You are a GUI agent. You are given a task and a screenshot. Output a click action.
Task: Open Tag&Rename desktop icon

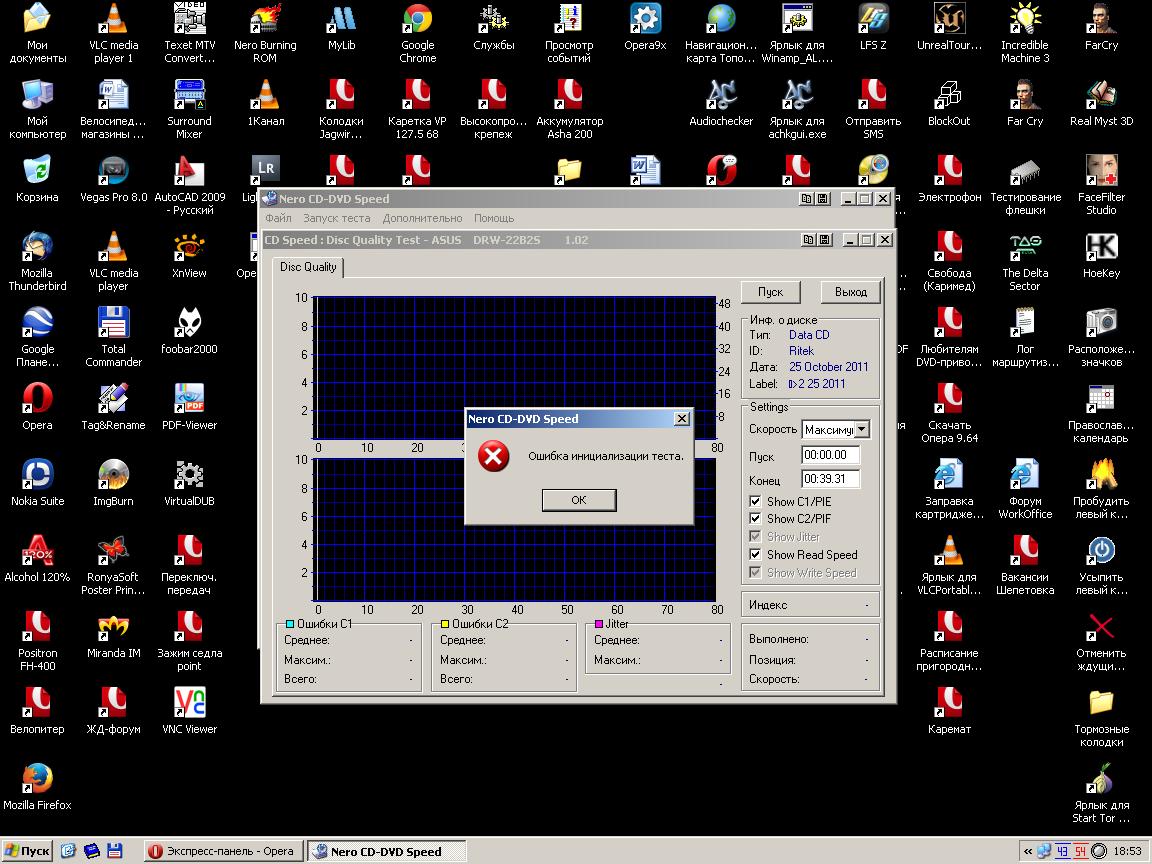pyautogui.click(x=113, y=406)
